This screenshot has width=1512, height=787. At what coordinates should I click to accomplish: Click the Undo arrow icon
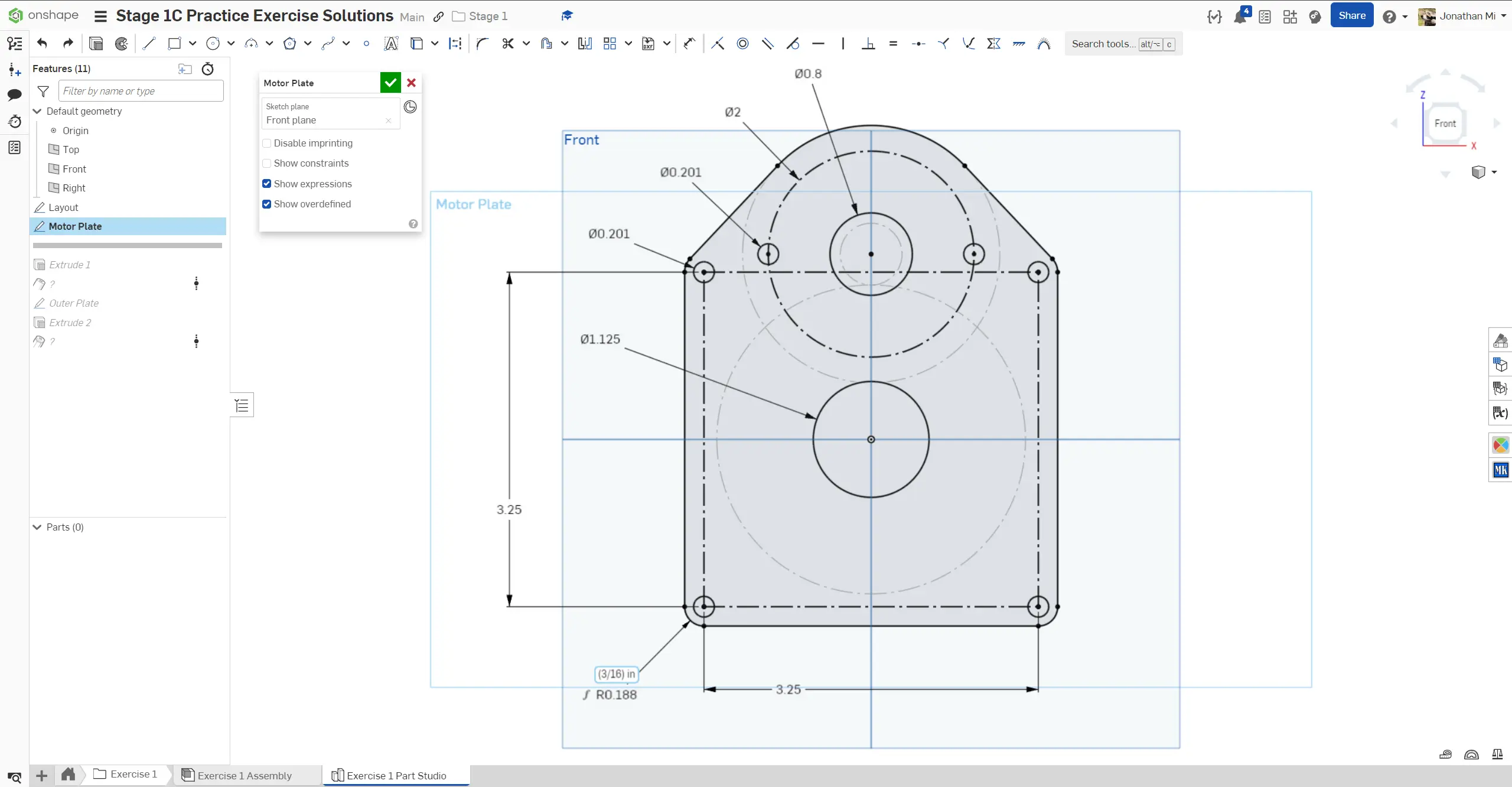tap(42, 43)
